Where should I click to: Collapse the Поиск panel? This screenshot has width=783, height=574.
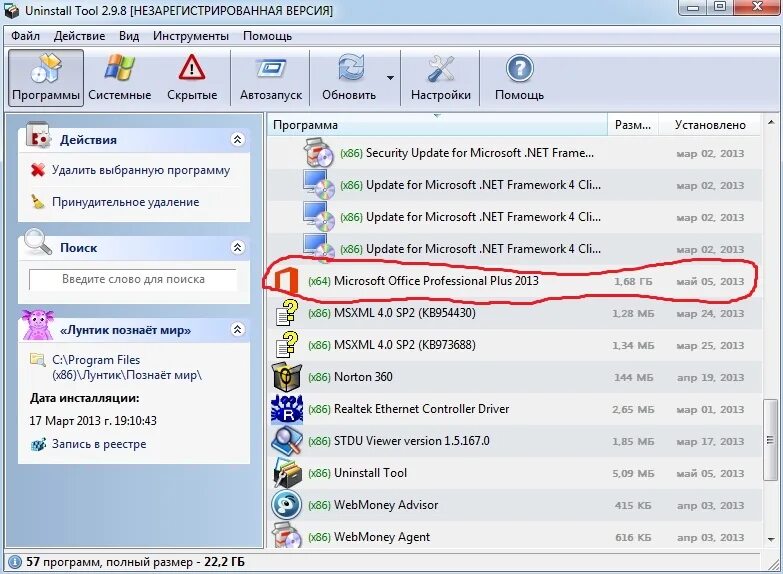point(238,247)
